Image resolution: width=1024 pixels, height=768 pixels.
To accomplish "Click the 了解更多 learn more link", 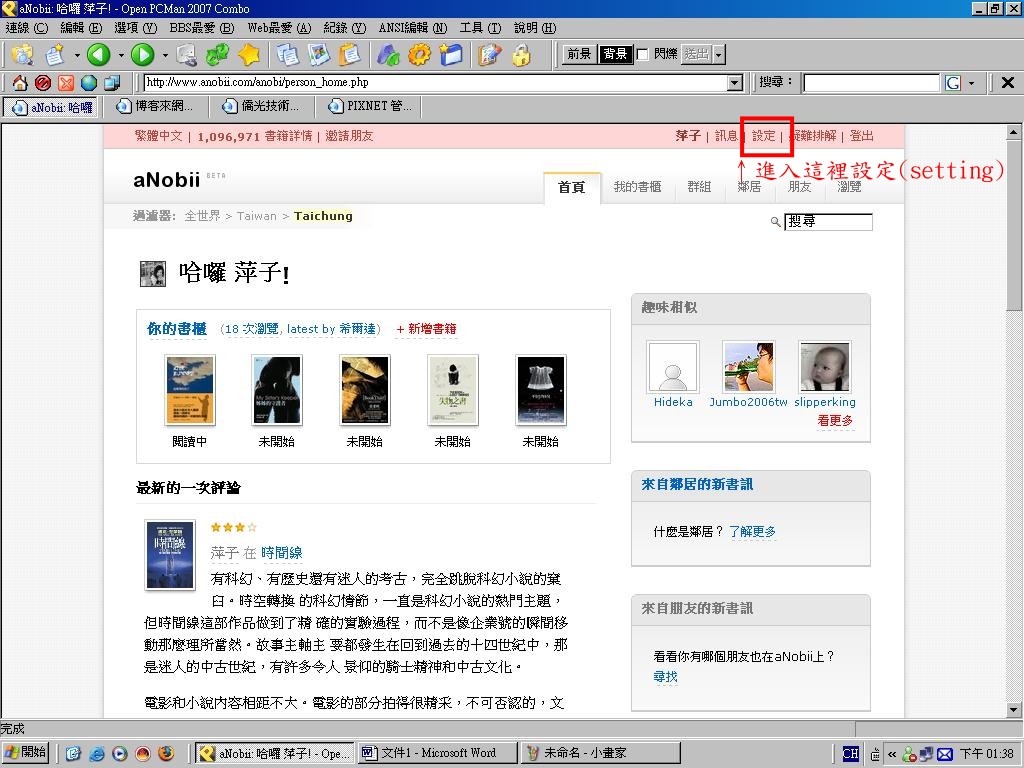I will coord(752,532).
